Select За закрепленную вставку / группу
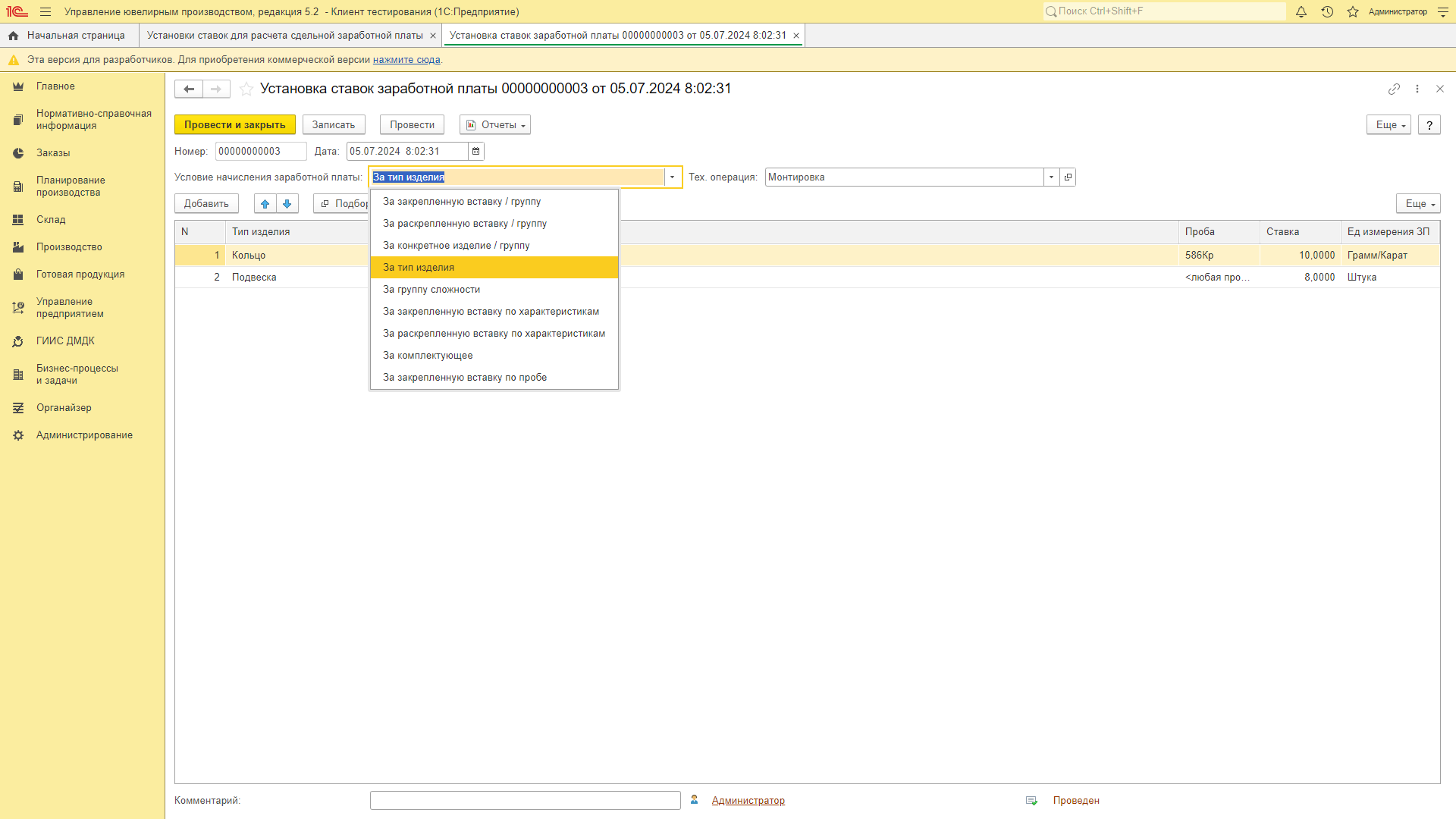 click(494, 202)
